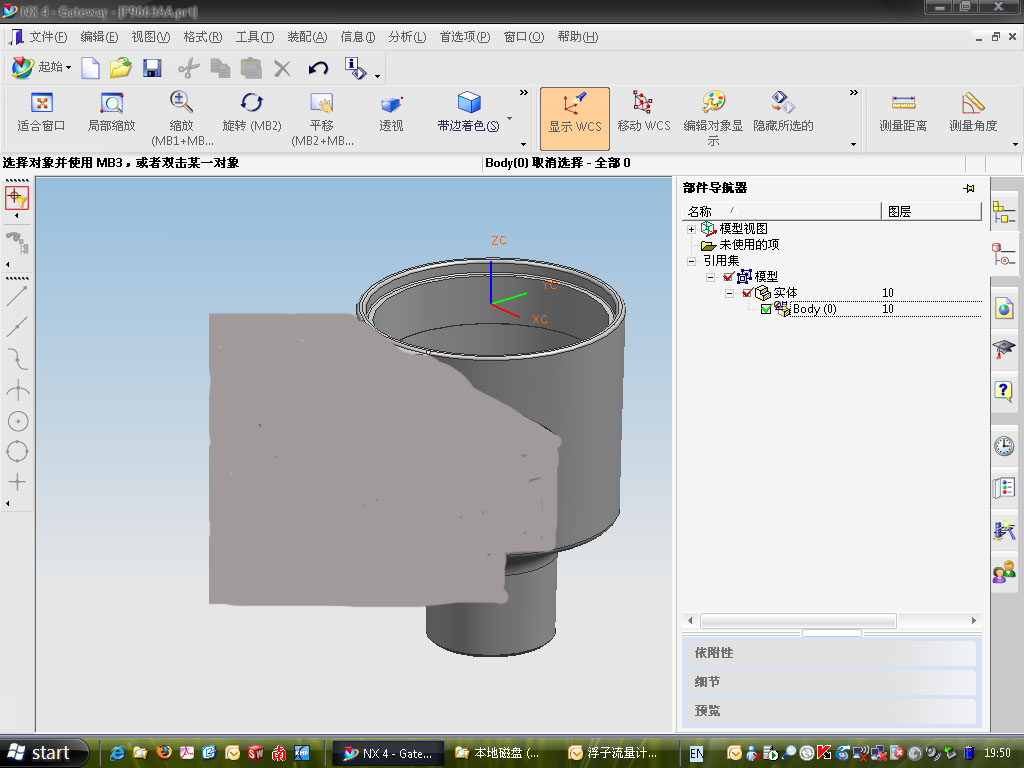1024x768 pixels.
Task: Open the 工具(T) menu
Action: (x=255, y=37)
